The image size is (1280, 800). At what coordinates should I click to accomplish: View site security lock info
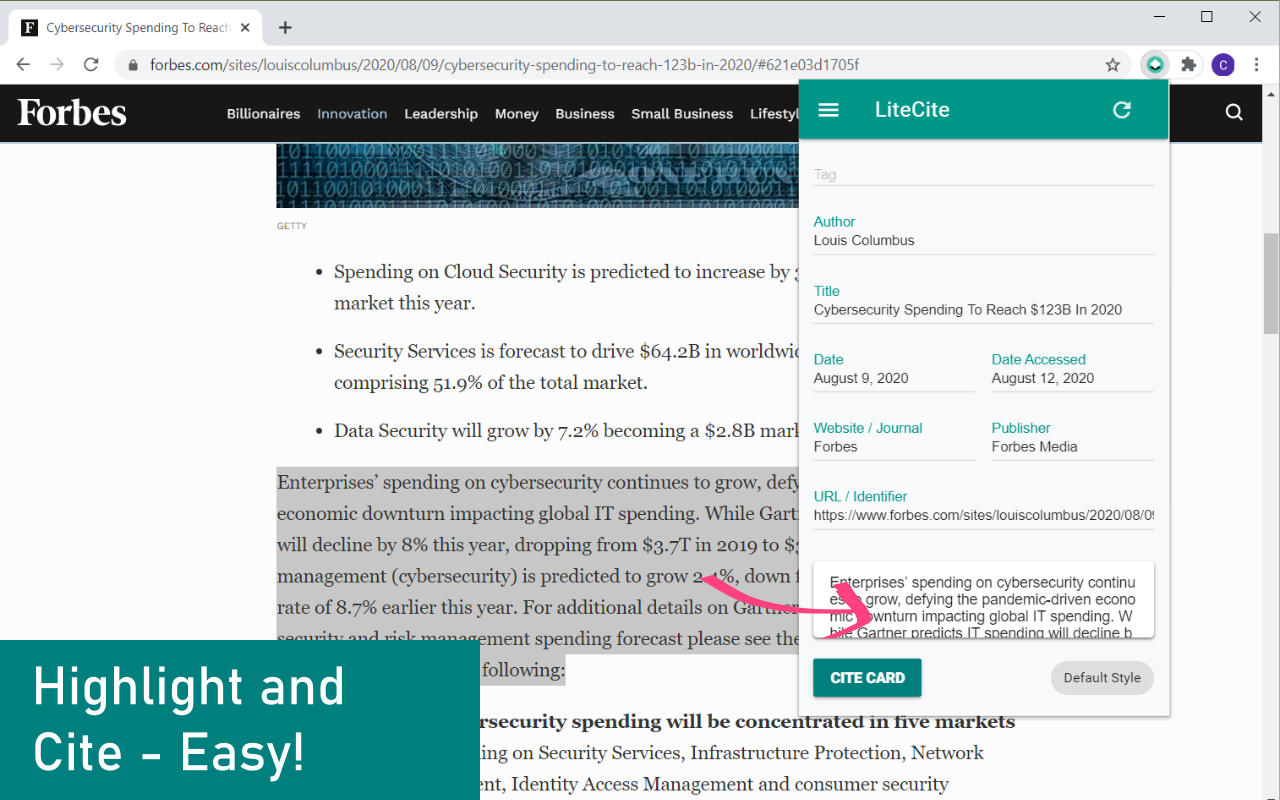pyautogui.click(x=133, y=65)
